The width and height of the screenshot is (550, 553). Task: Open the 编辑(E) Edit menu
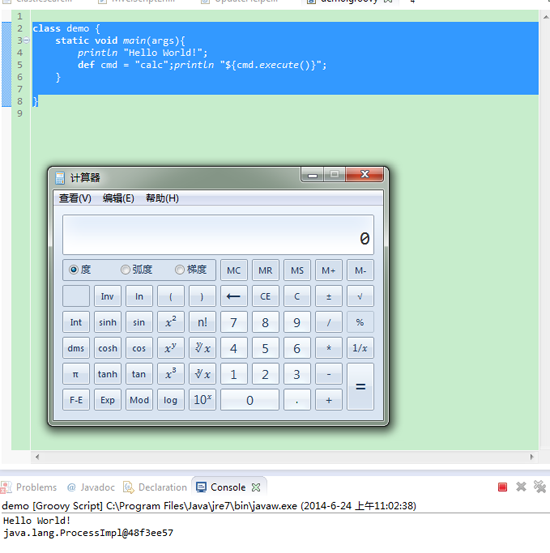tap(118, 198)
